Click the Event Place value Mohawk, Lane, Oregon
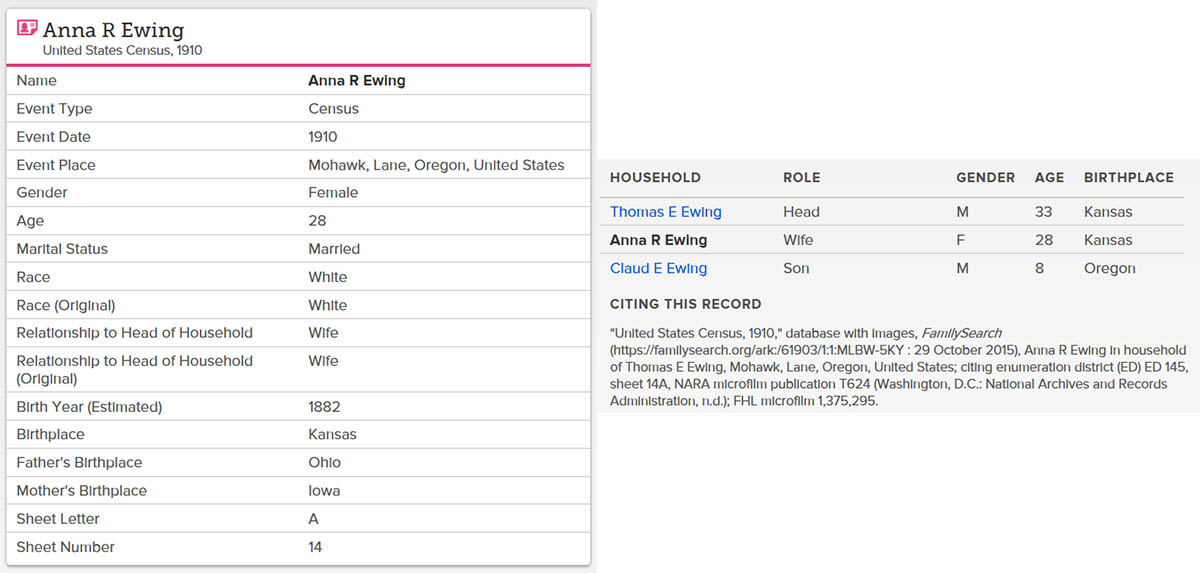Viewport: 1200px width, 573px height. [436, 165]
